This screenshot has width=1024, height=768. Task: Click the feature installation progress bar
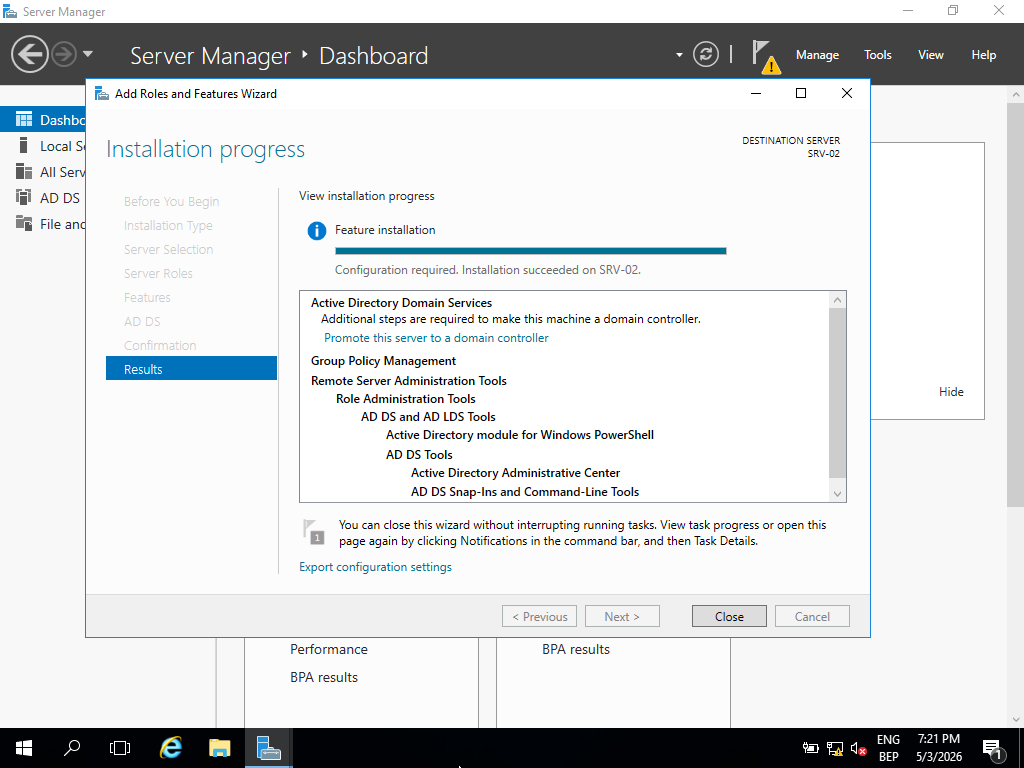(x=530, y=251)
